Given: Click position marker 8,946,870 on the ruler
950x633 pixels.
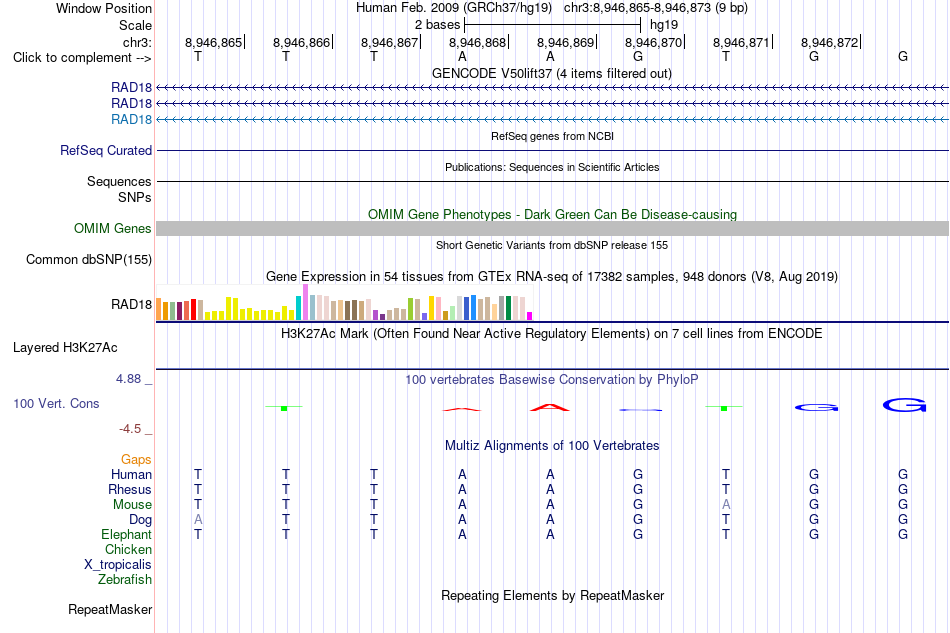Looking at the screenshot, I should tap(654, 42).
